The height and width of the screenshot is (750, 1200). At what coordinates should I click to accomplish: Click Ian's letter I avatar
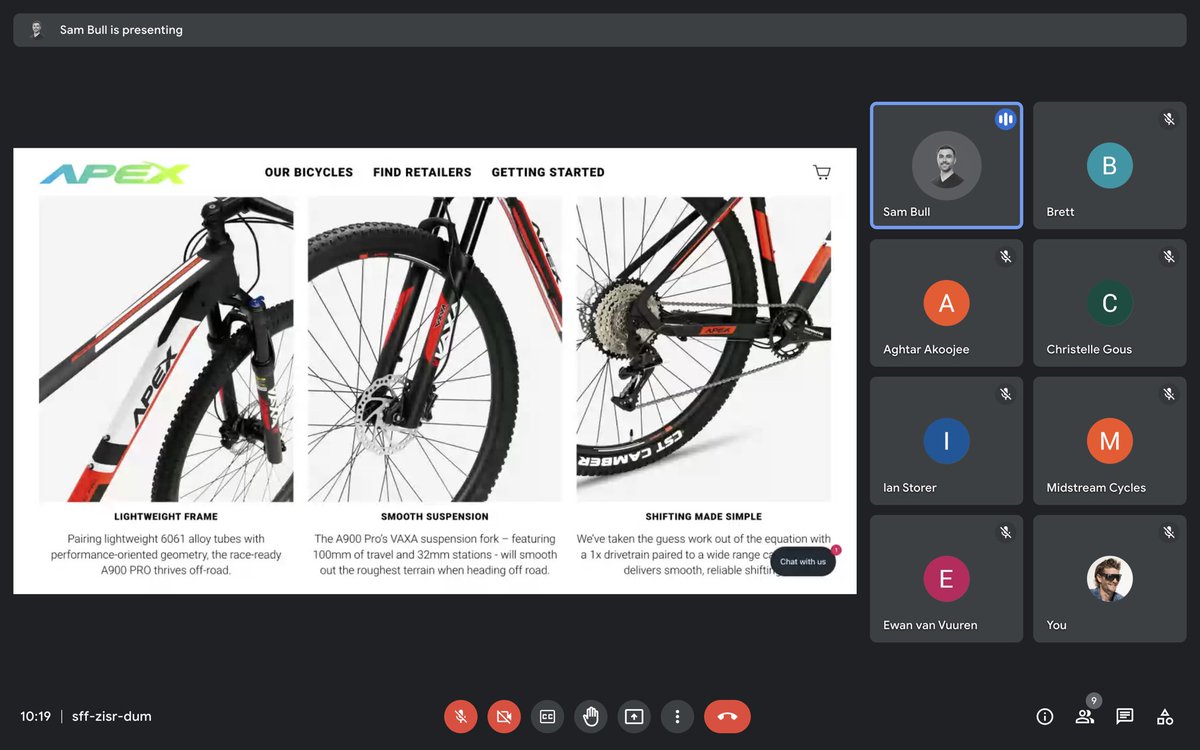(946, 441)
